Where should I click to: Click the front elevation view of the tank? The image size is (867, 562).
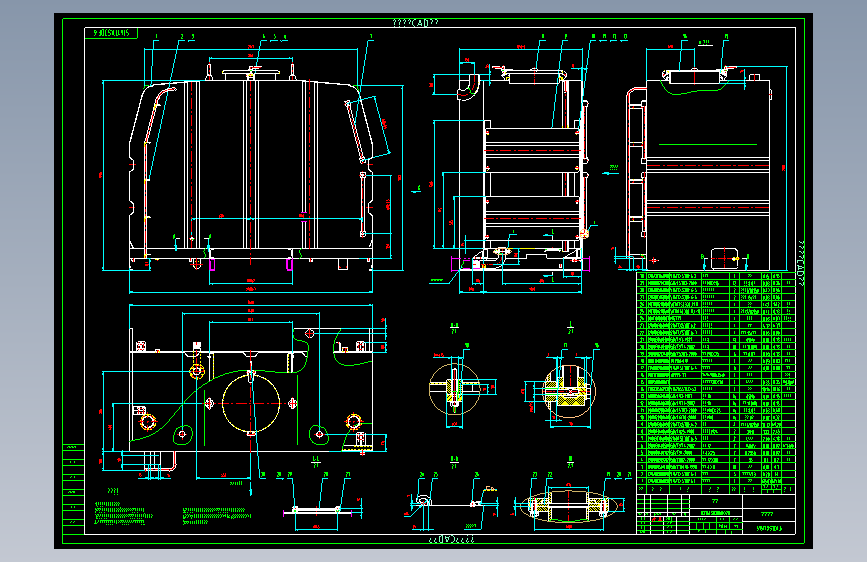point(252,167)
